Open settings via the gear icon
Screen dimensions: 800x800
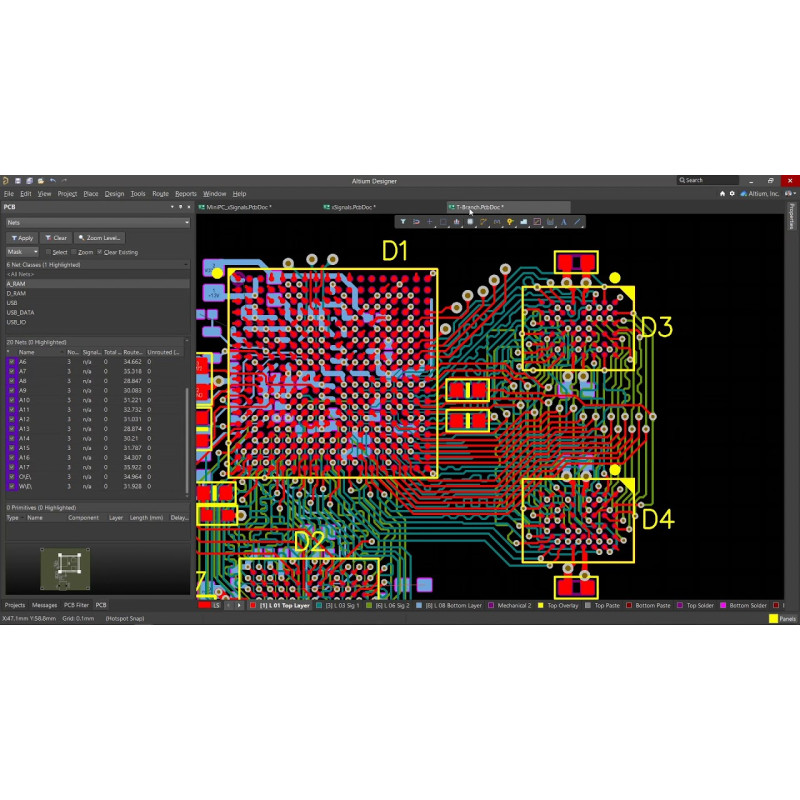[732, 193]
